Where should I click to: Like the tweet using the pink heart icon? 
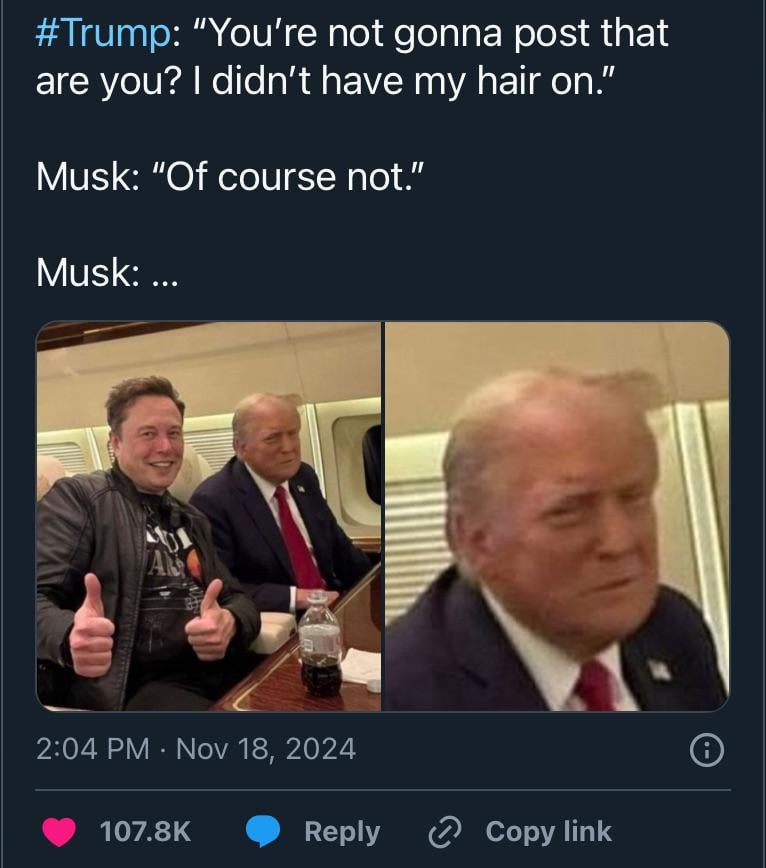pyautogui.click(x=59, y=831)
